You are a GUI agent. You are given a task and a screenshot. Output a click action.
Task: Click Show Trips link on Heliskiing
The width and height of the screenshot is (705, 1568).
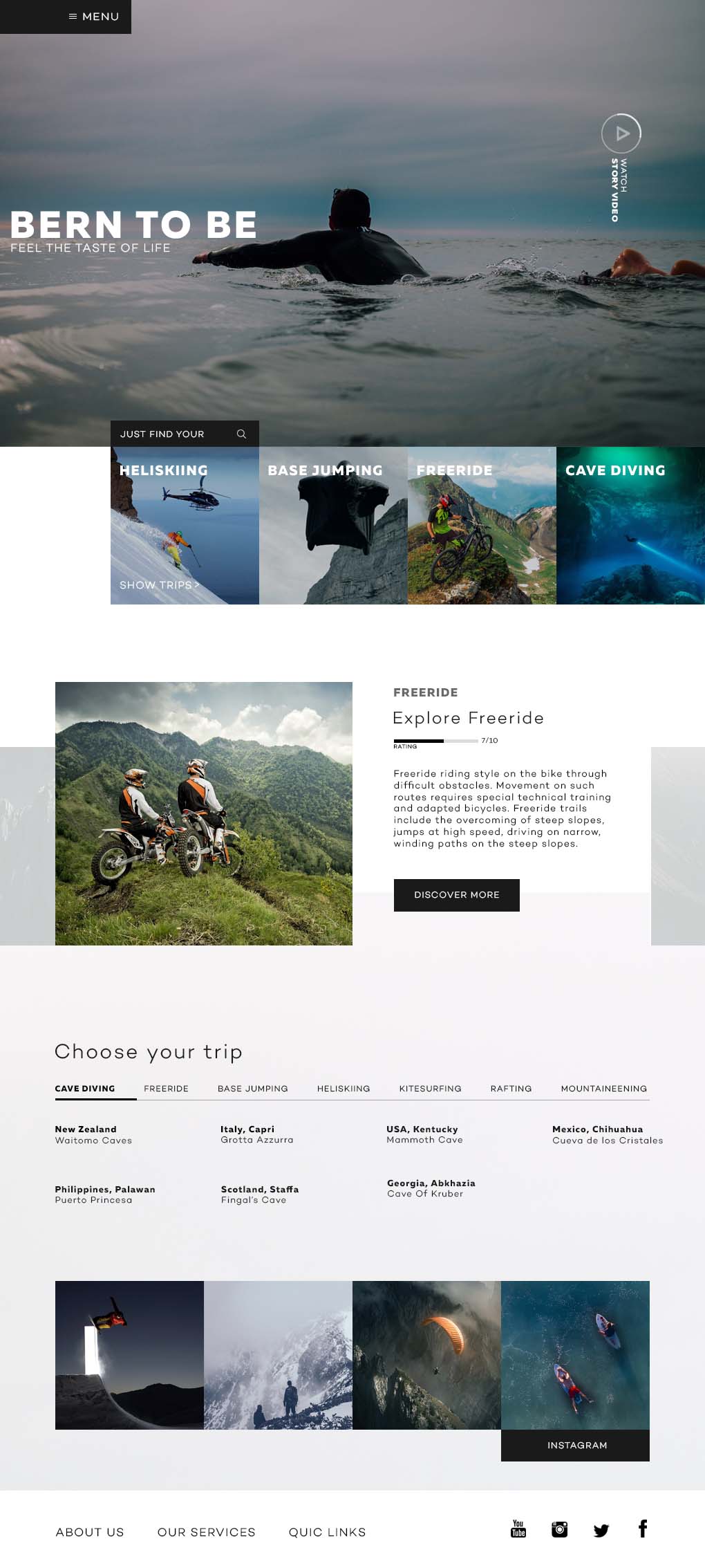click(159, 585)
